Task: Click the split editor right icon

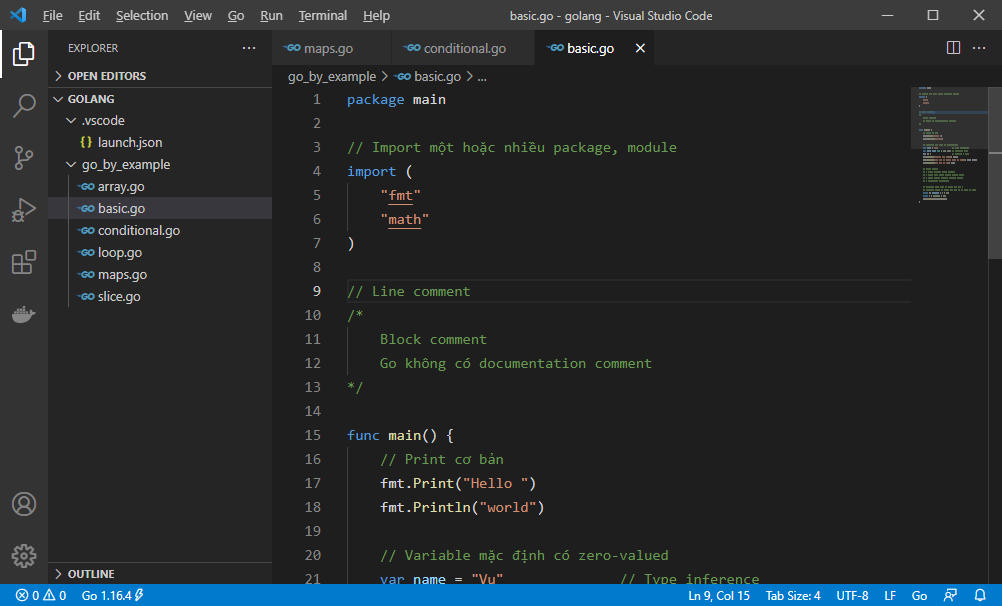Action: tap(953, 48)
